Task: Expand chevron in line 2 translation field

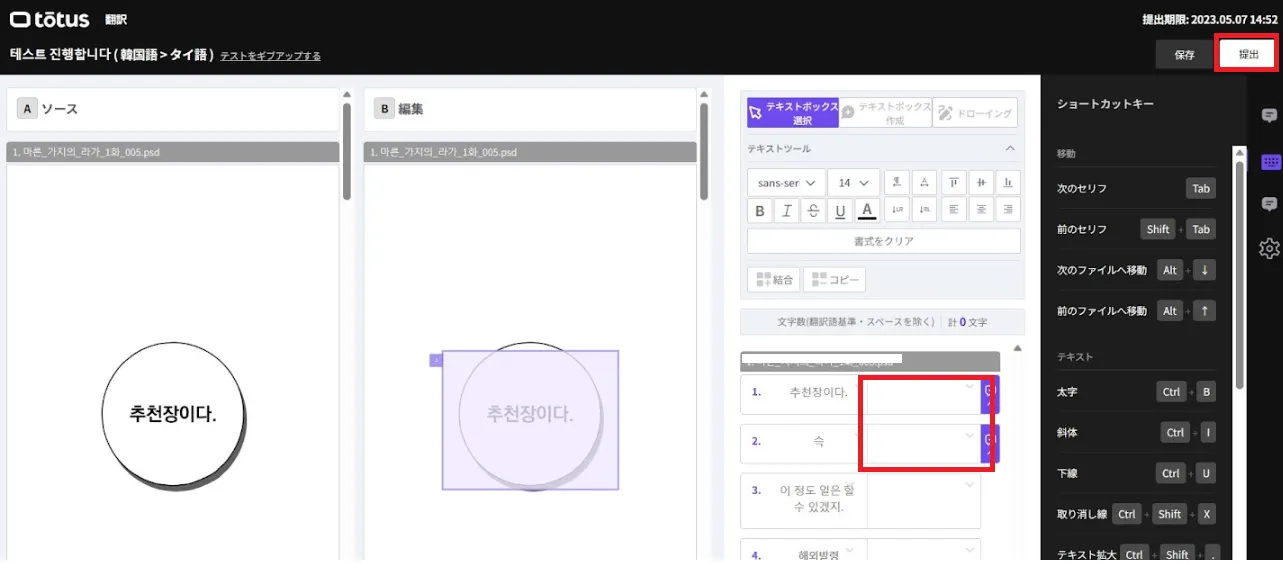Action: [970, 435]
